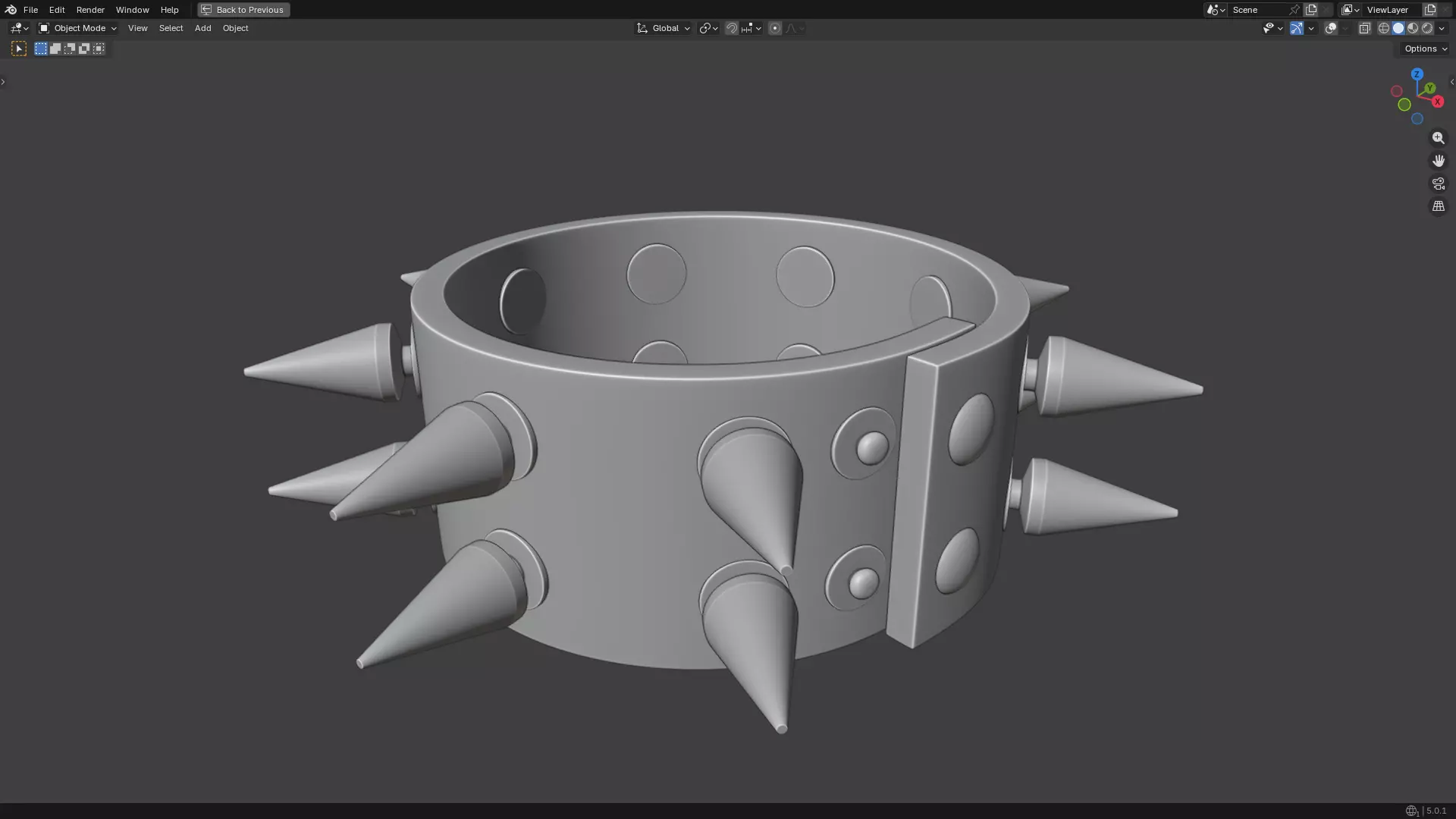Disable the show gizmo toggle
Image resolution: width=1456 pixels, height=819 pixels.
pyautogui.click(x=1297, y=28)
